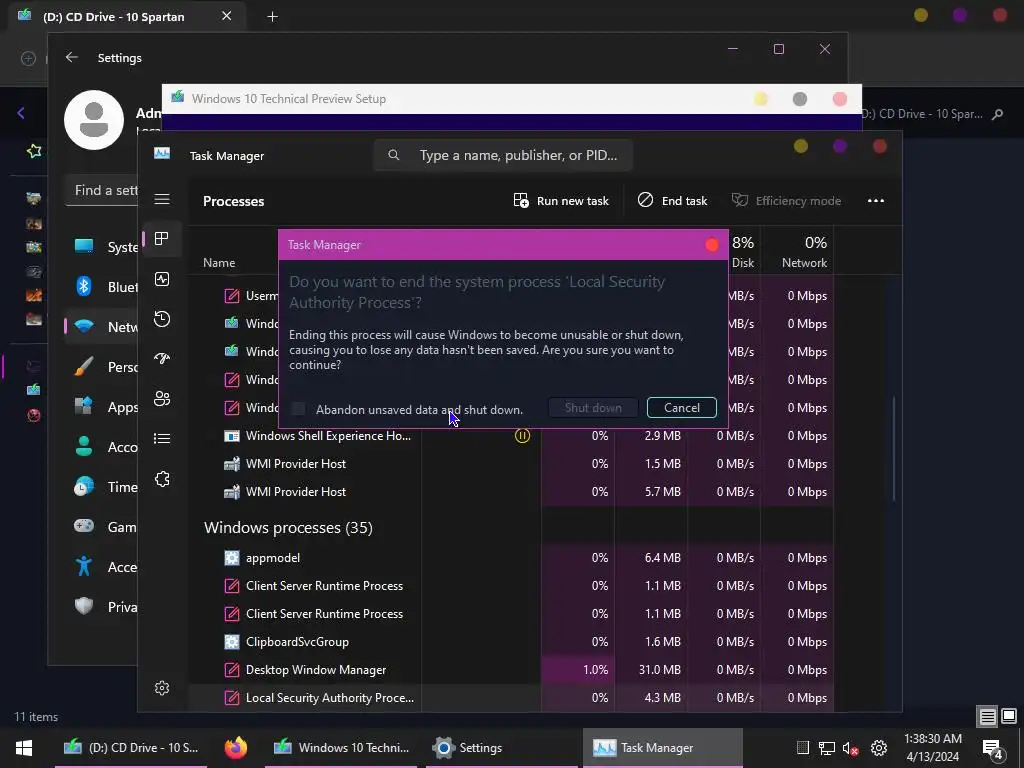This screenshot has height=768, width=1024.
Task: Open network tray icon
Action: 827,748
